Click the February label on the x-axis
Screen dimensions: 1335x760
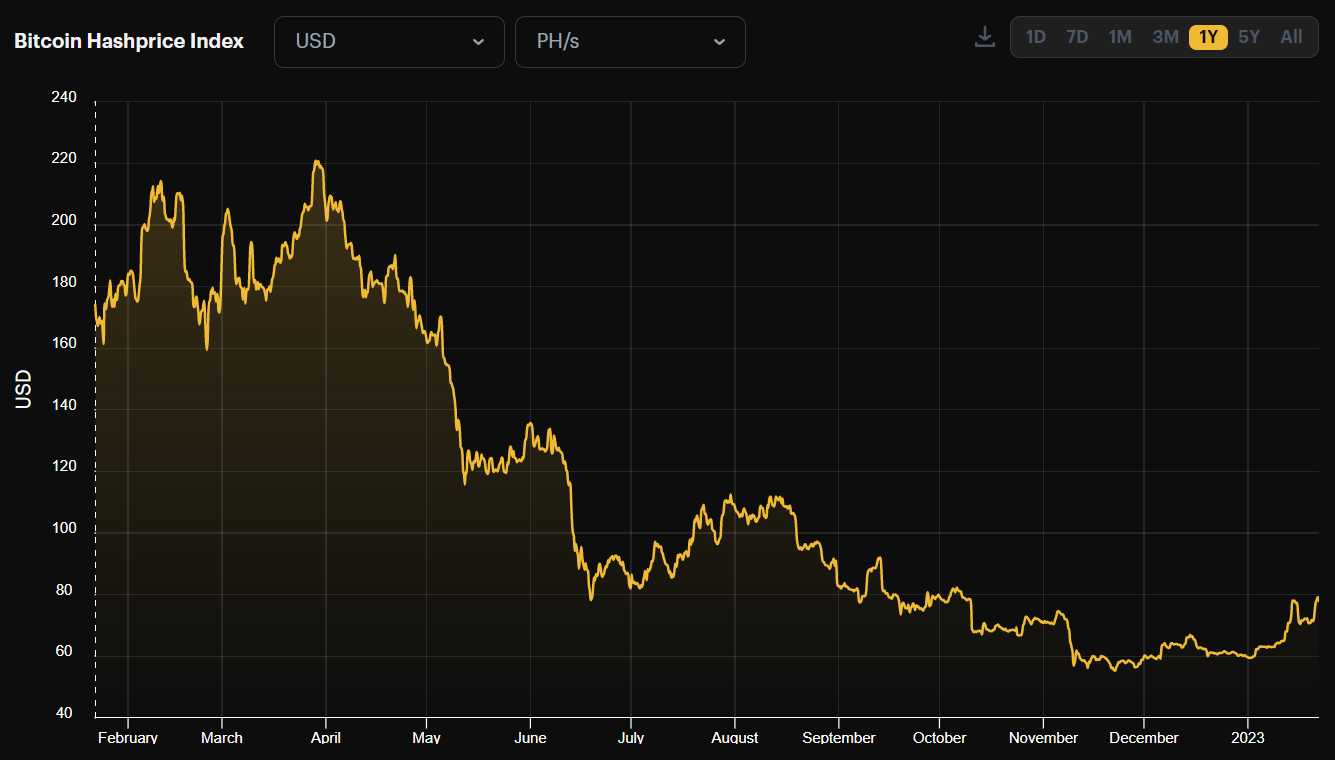click(x=128, y=738)
